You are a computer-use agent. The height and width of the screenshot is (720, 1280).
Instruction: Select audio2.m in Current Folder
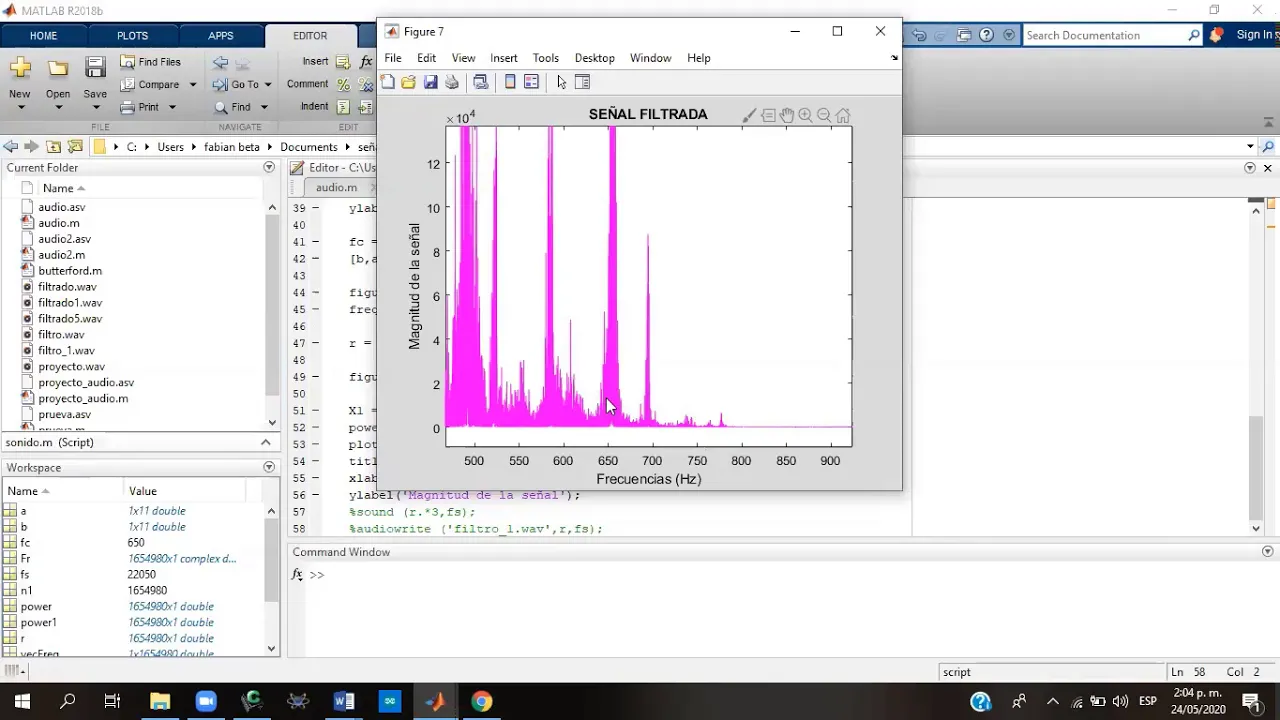click(62, 255)
